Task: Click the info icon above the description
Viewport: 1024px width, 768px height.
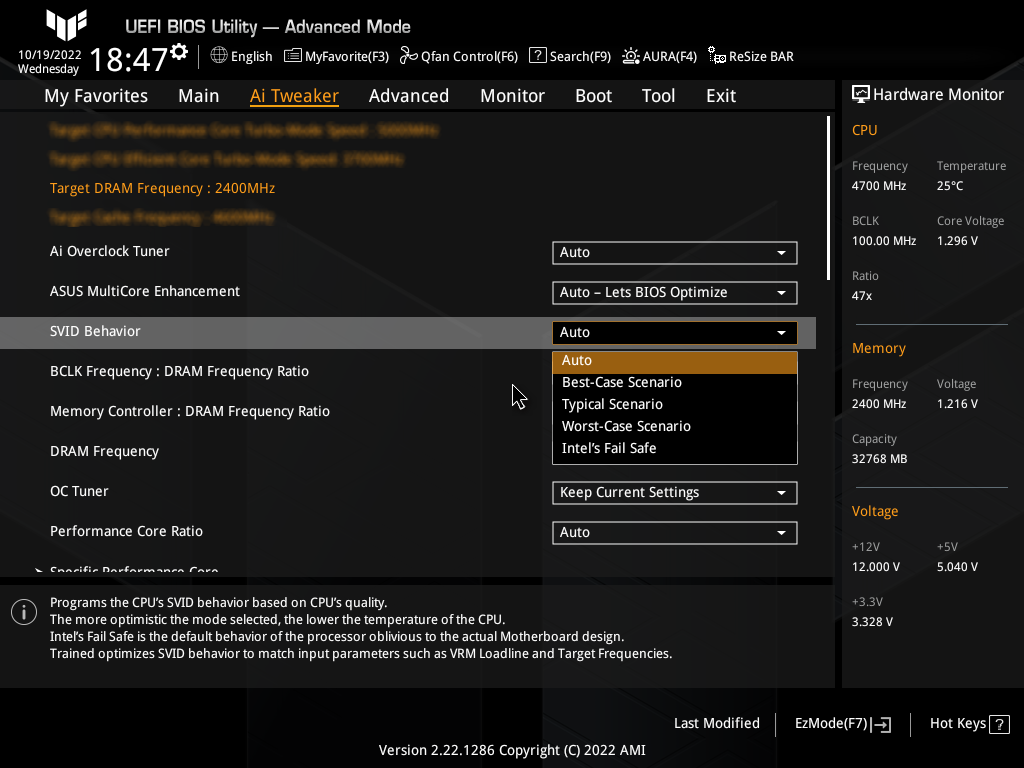Action: 23,611
